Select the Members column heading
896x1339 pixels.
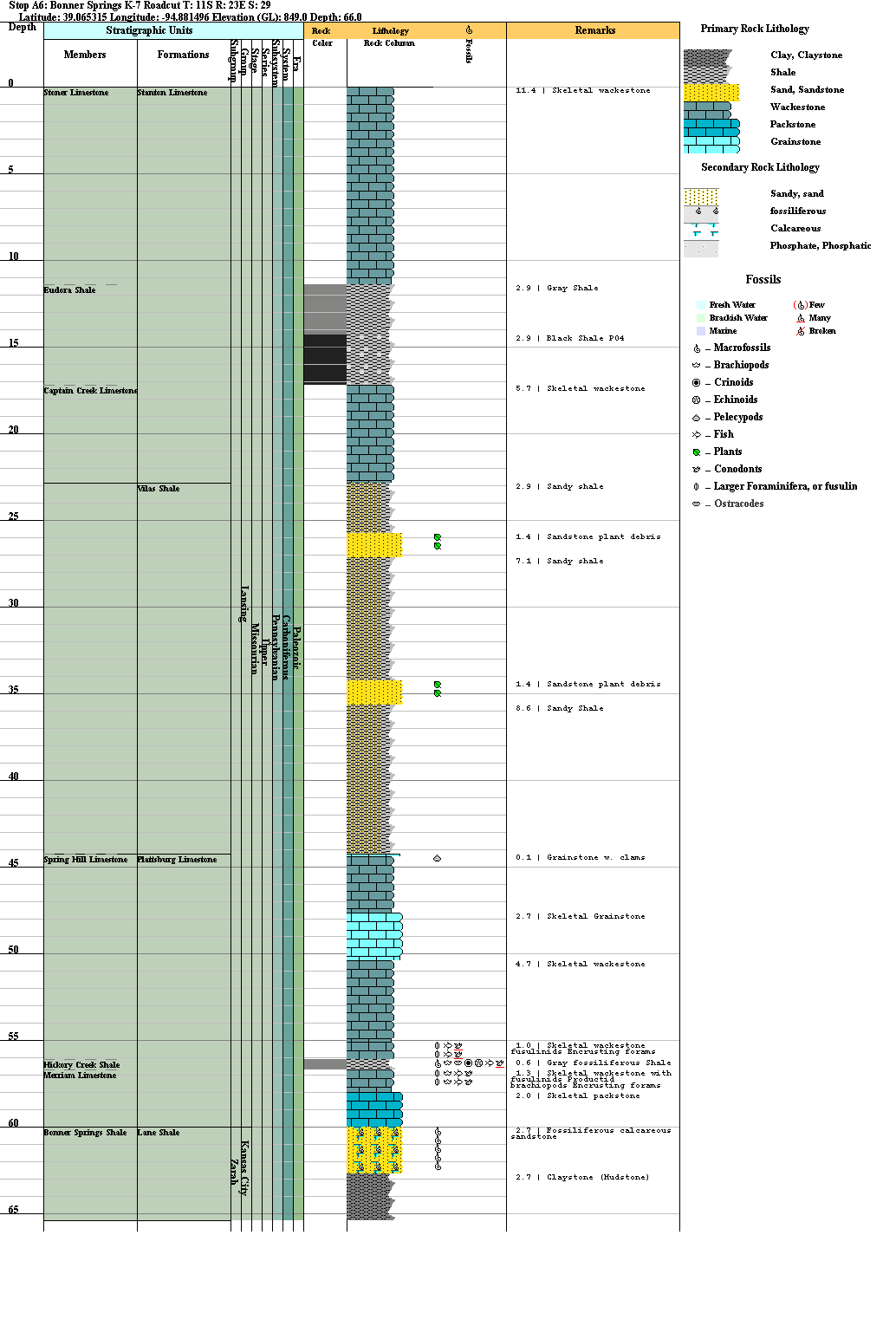click(x=85, y=55)
